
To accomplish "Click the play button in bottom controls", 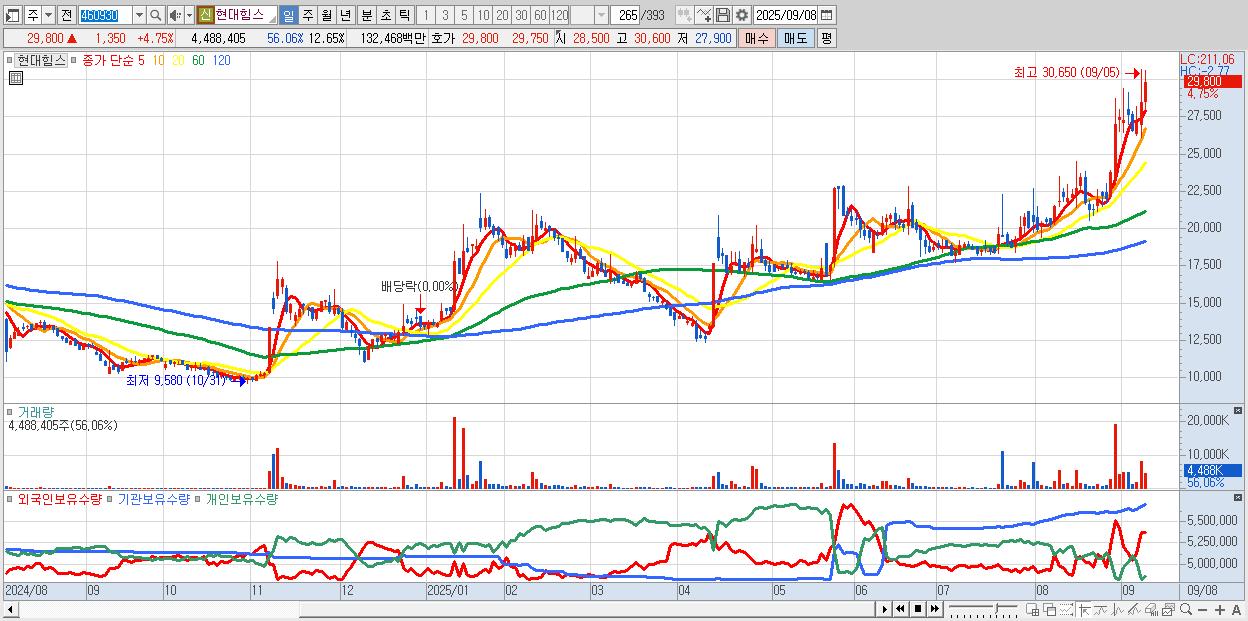I will coord(884,609).
